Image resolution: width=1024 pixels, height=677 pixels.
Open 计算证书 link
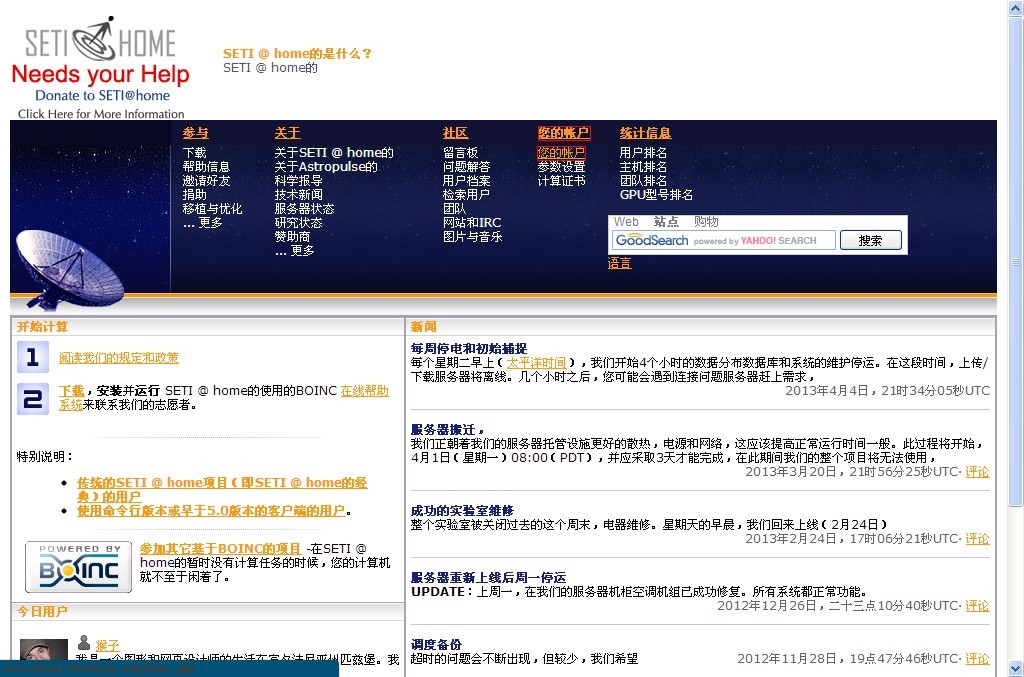[562, 181]
